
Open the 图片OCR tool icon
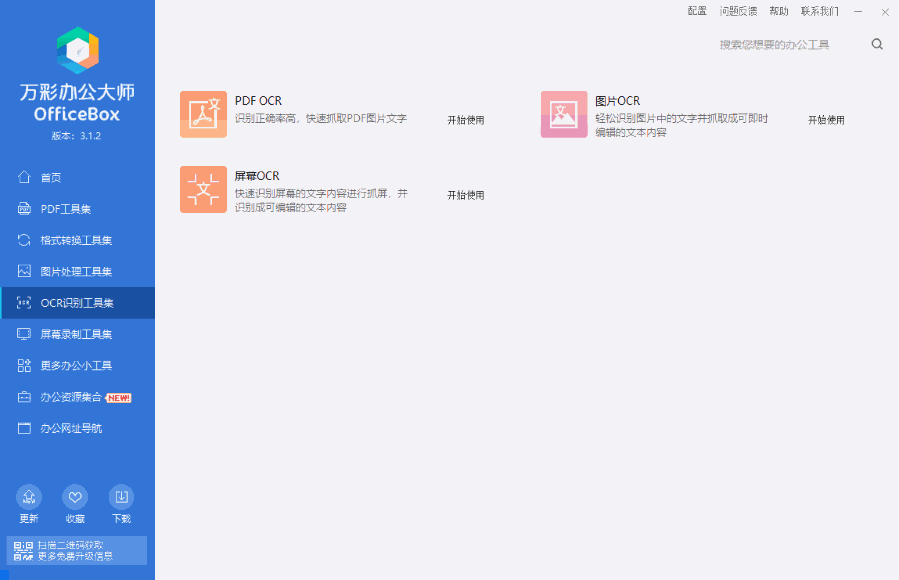[x=563, y=113]
